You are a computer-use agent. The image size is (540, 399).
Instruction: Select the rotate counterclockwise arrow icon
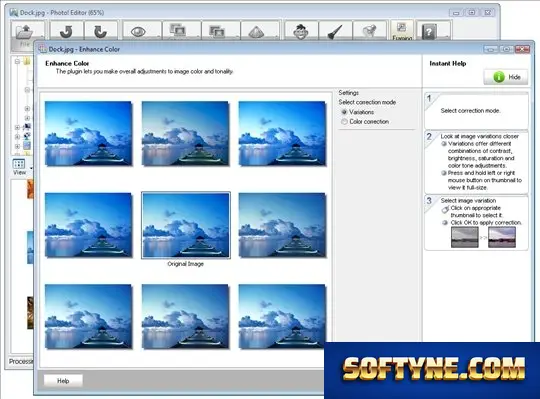pos(66,32)
